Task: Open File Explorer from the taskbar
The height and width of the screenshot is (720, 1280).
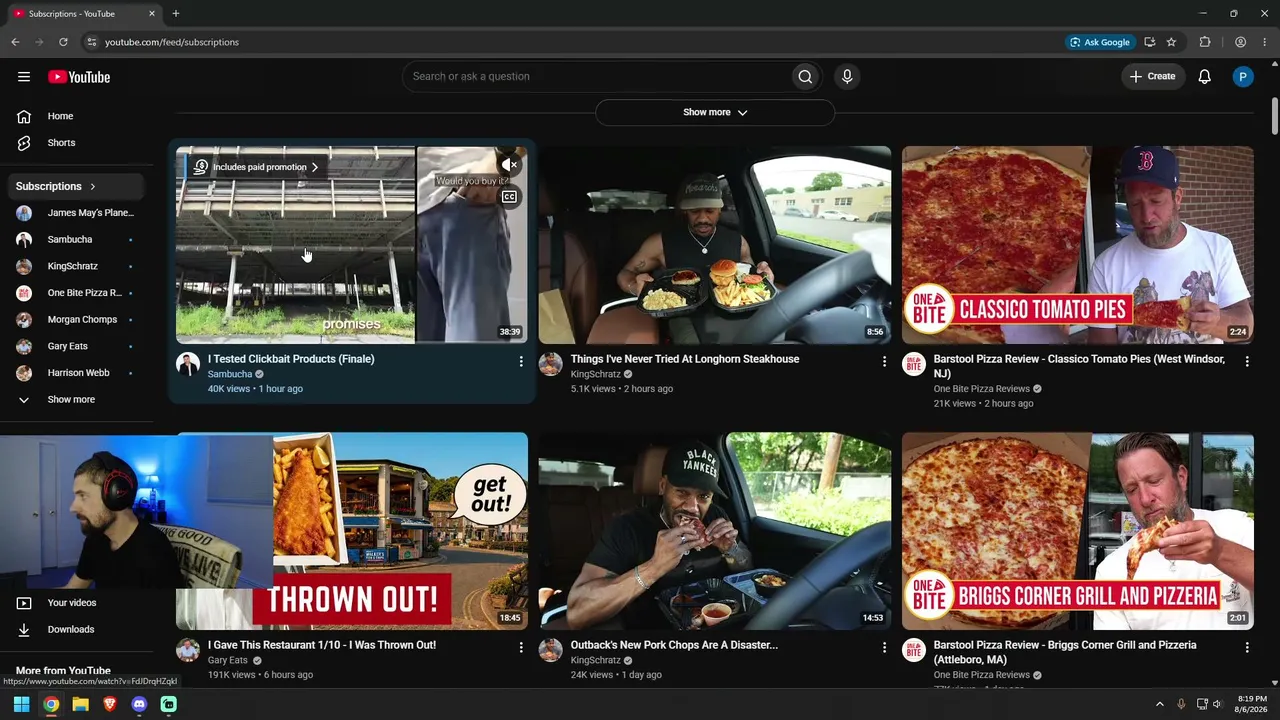Action: (80, 704)
